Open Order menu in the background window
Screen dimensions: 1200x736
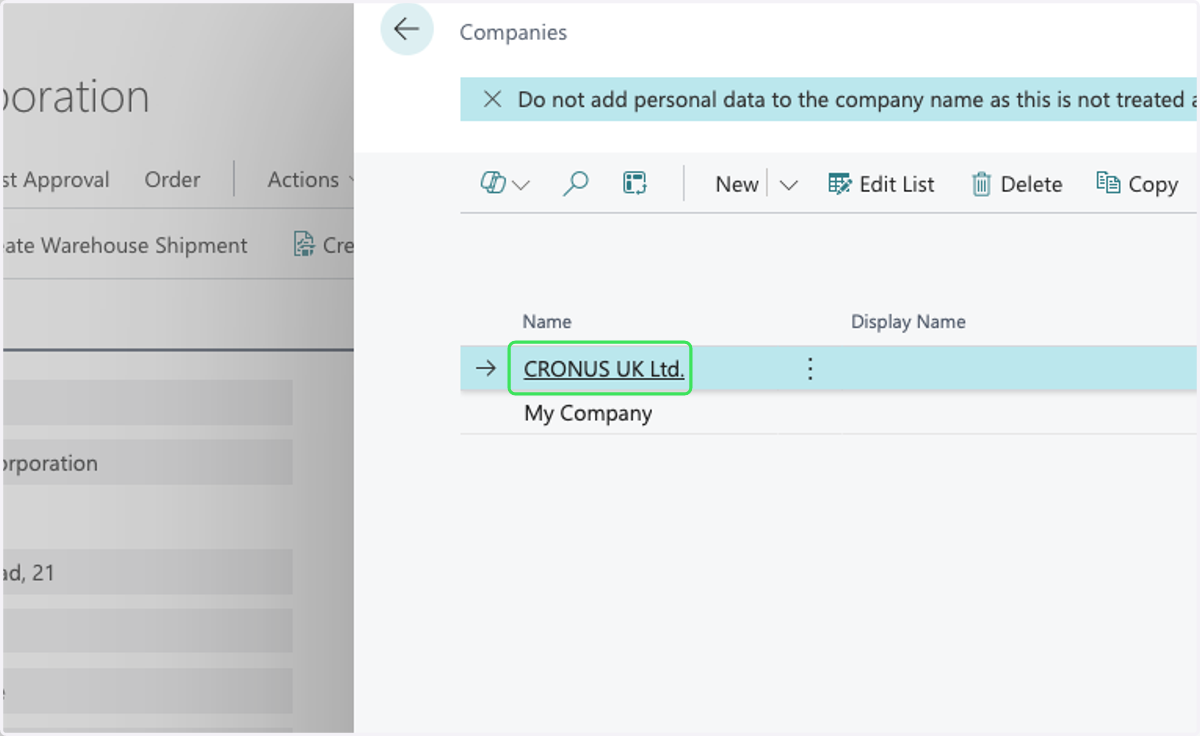point(172,180)
